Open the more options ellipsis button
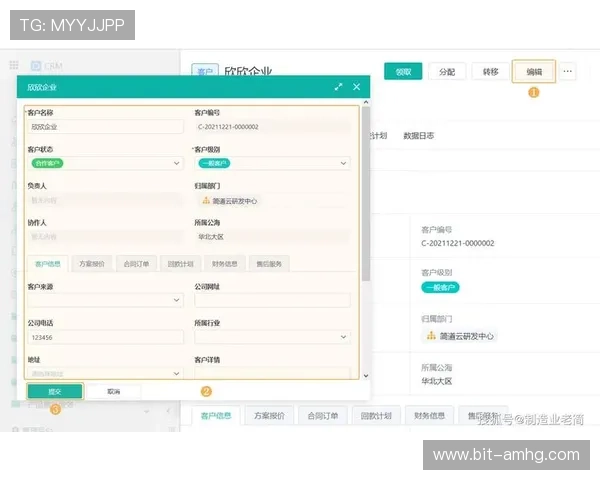The width and height of the screenshot is (600, 480). [568, 72]
